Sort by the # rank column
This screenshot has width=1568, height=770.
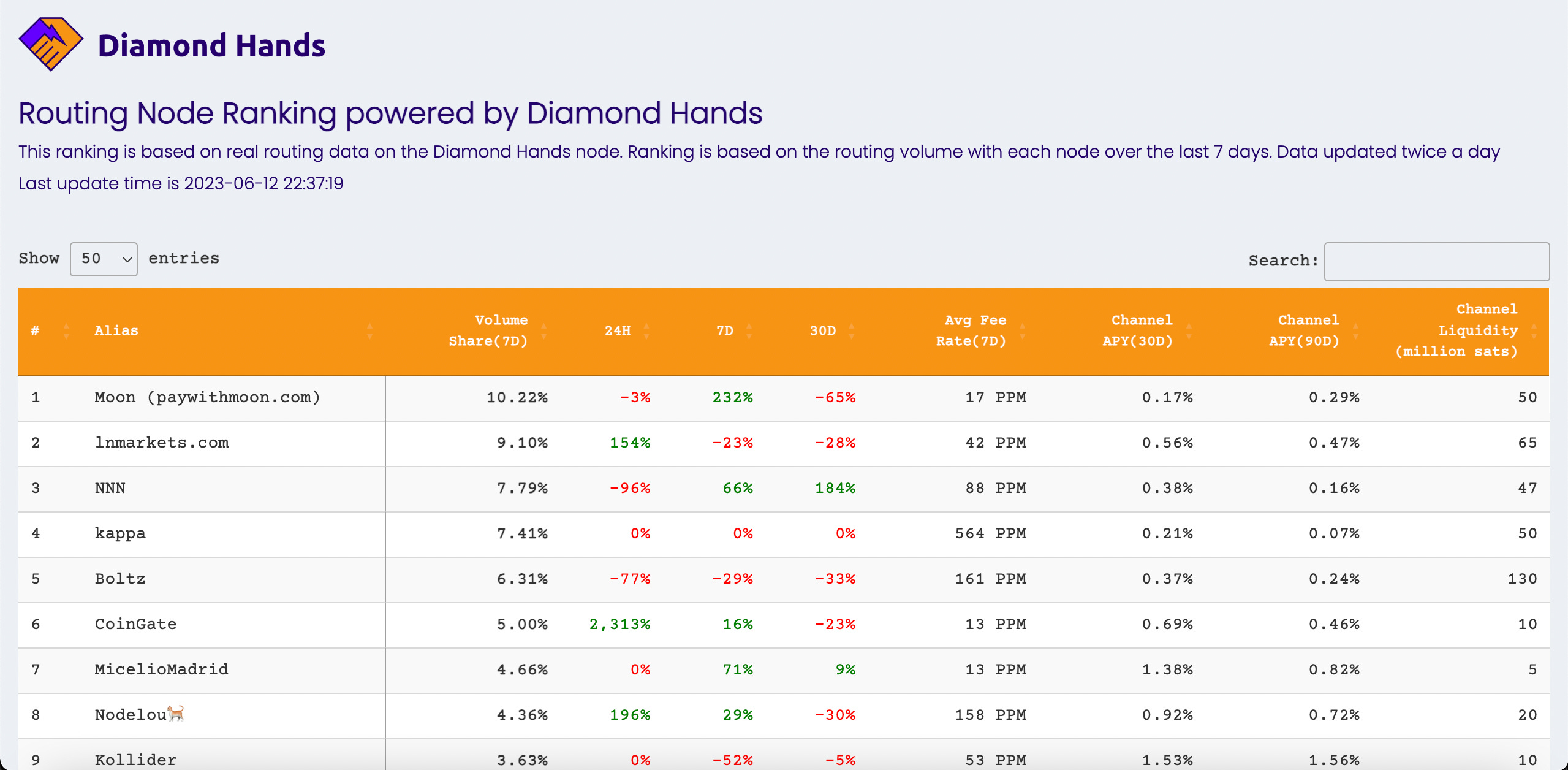pos(51,331)
